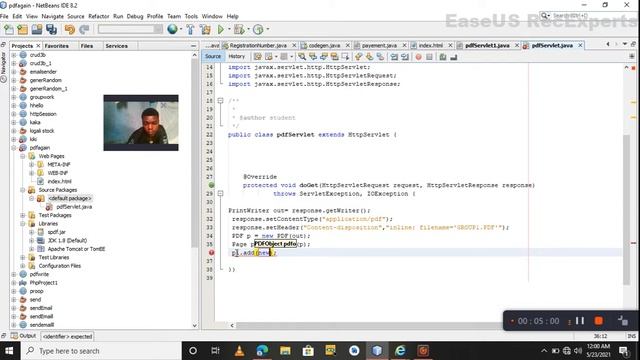
Task: Open VLC media player from taskbar
Action: [x=239, y=351]
